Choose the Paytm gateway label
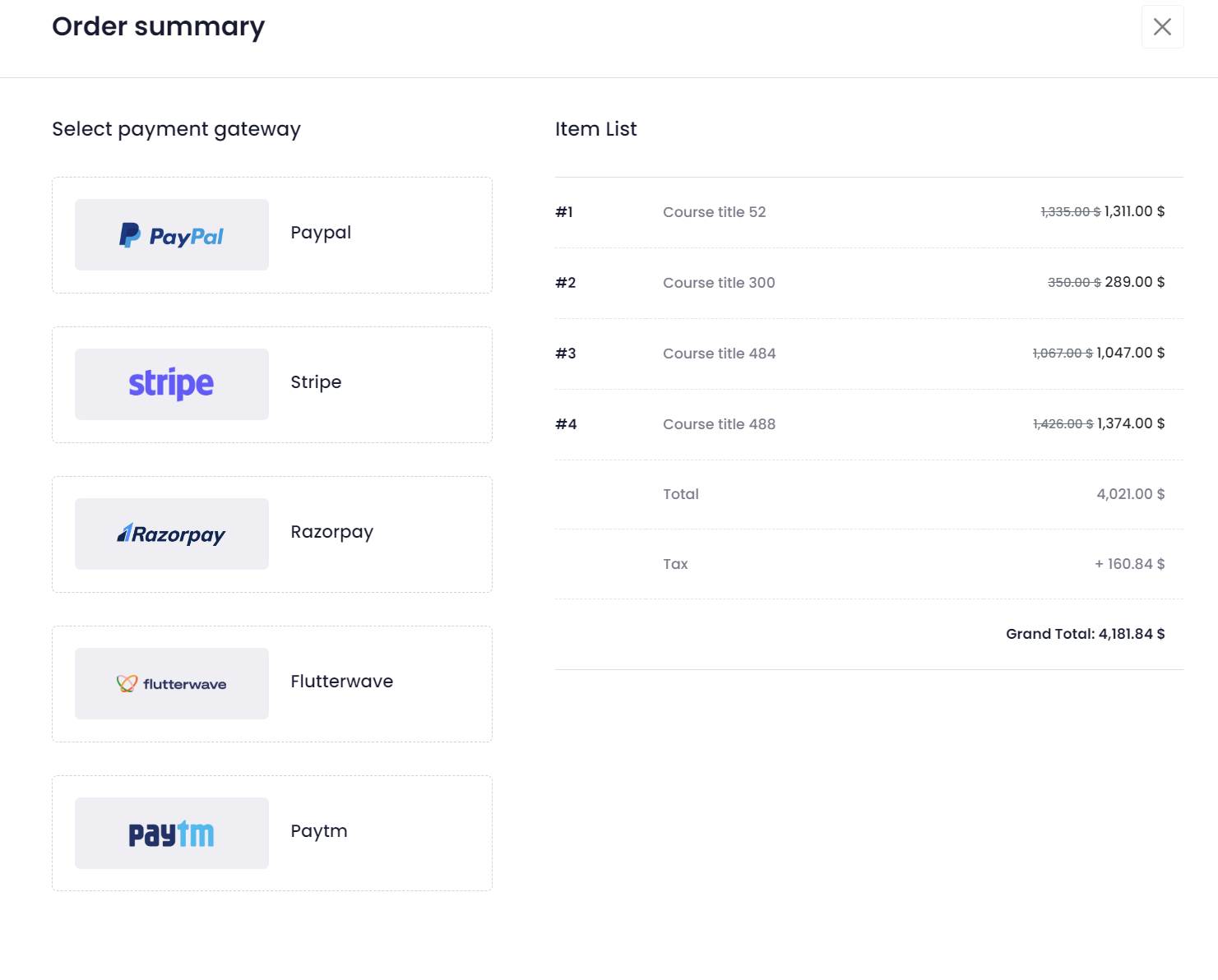1218x980 pixels. pyautogui.click(x=318, y=831)
